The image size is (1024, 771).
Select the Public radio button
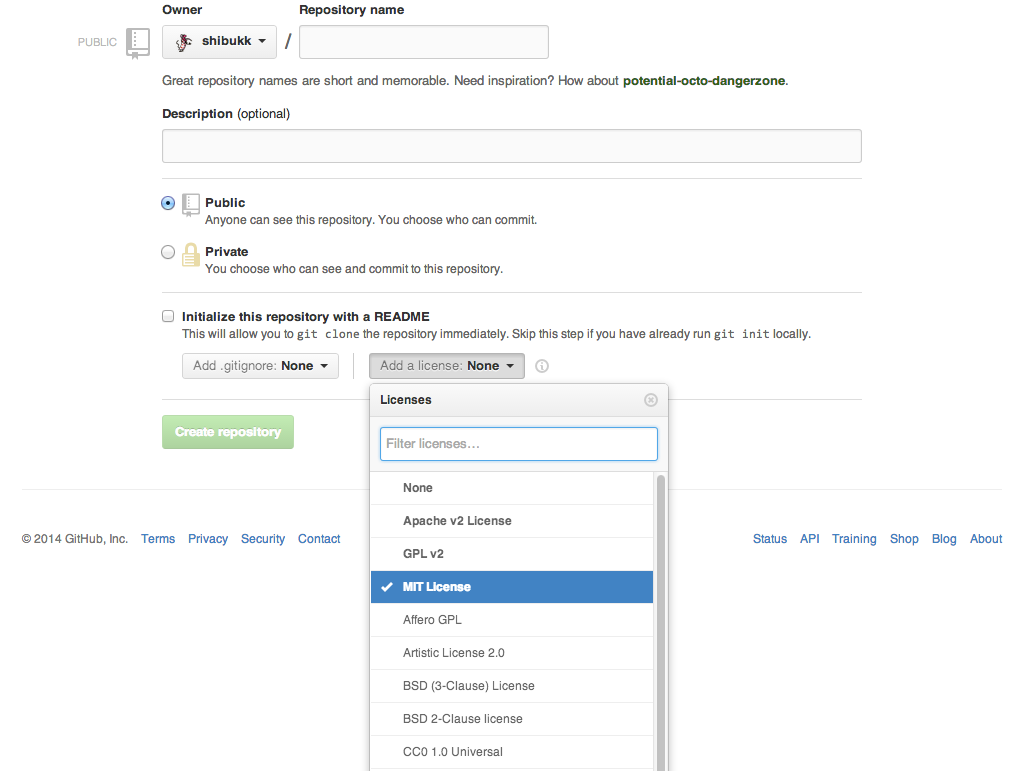[168, 203]
